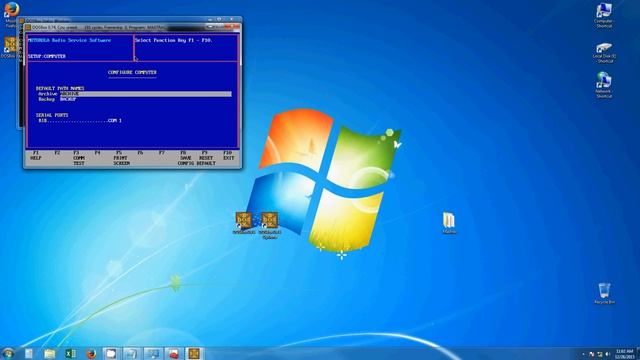Click F5 PRINT SCREEN in the function key bar
Screen dimensions: 640x360
click(x=121, y=158)
